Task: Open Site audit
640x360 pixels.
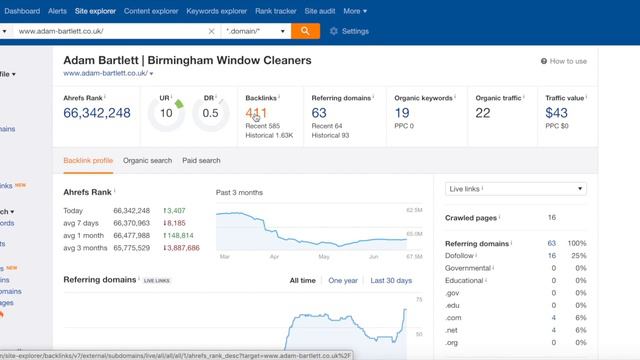Action: click(320, 11)
